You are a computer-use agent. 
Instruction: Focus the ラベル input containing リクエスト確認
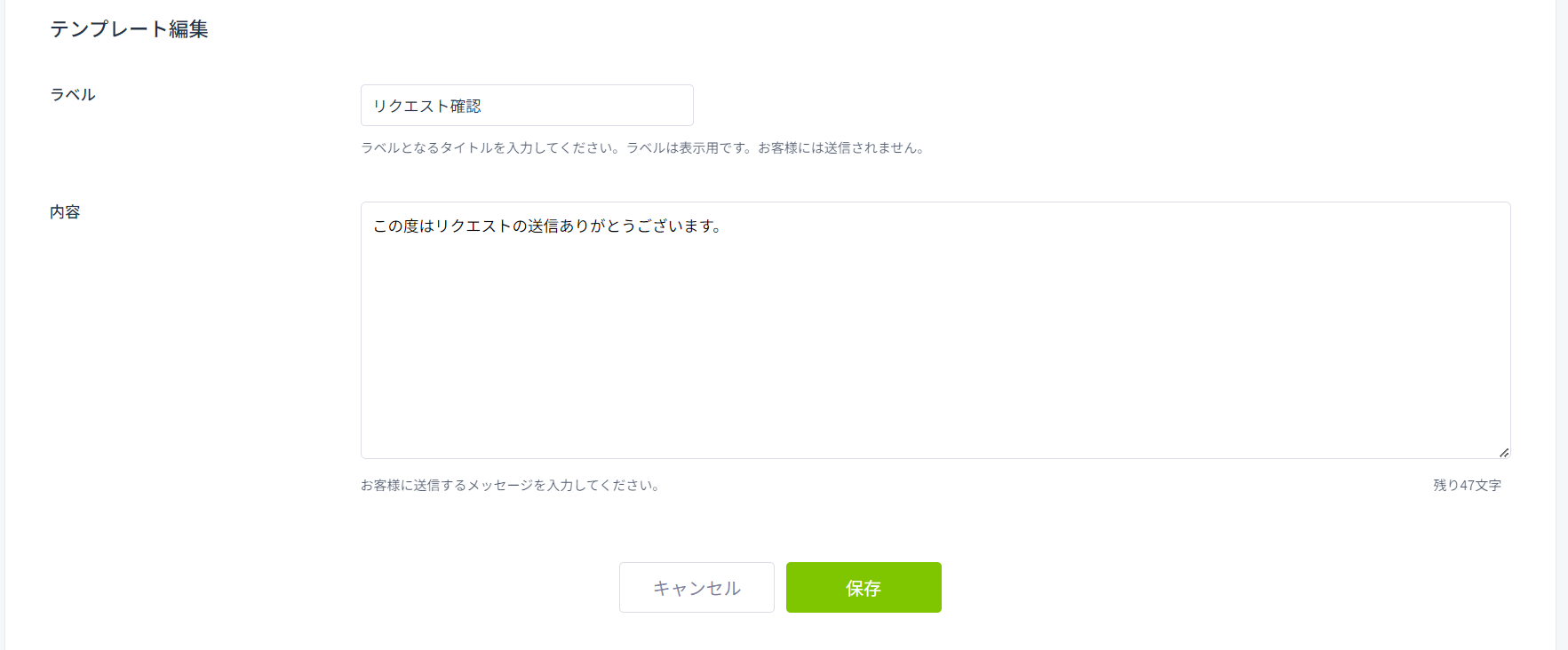click(527, 106)
